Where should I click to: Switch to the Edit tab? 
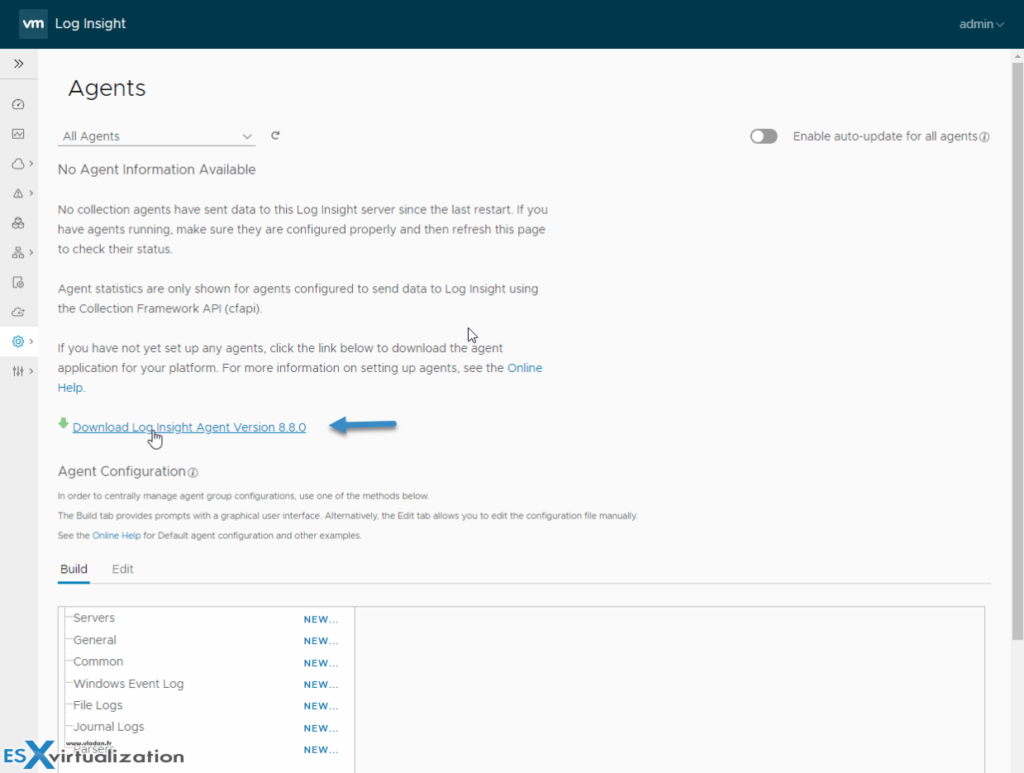(122, 568)
